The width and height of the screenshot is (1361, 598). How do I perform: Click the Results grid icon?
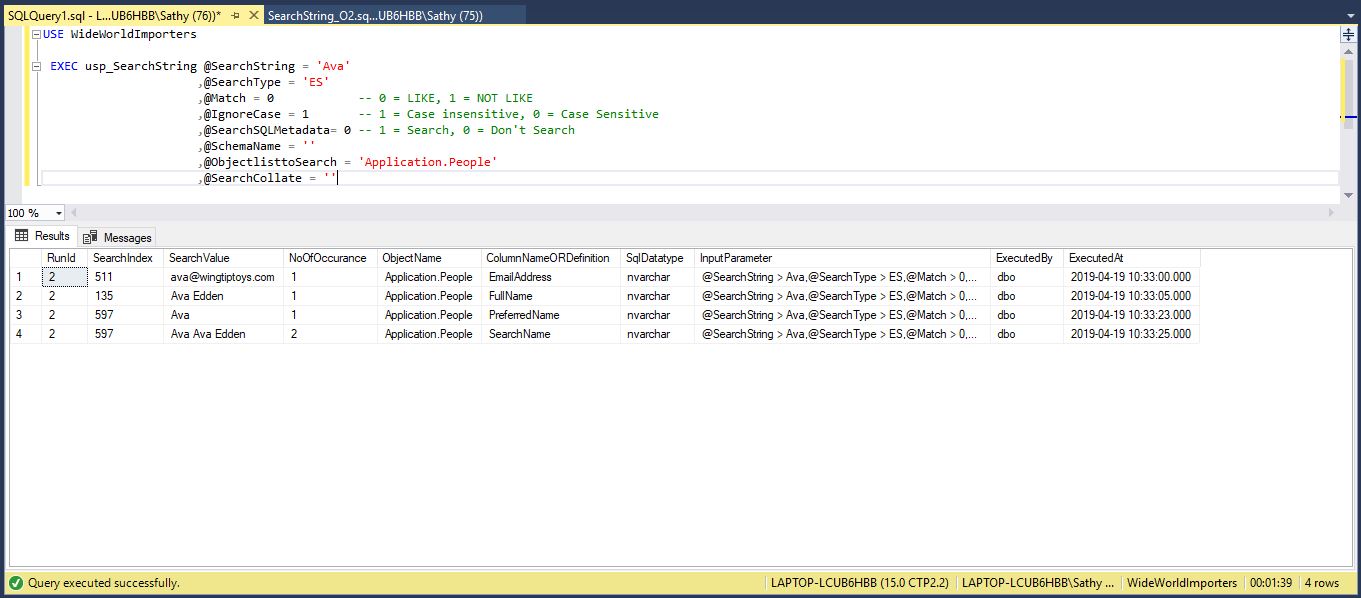21,237
